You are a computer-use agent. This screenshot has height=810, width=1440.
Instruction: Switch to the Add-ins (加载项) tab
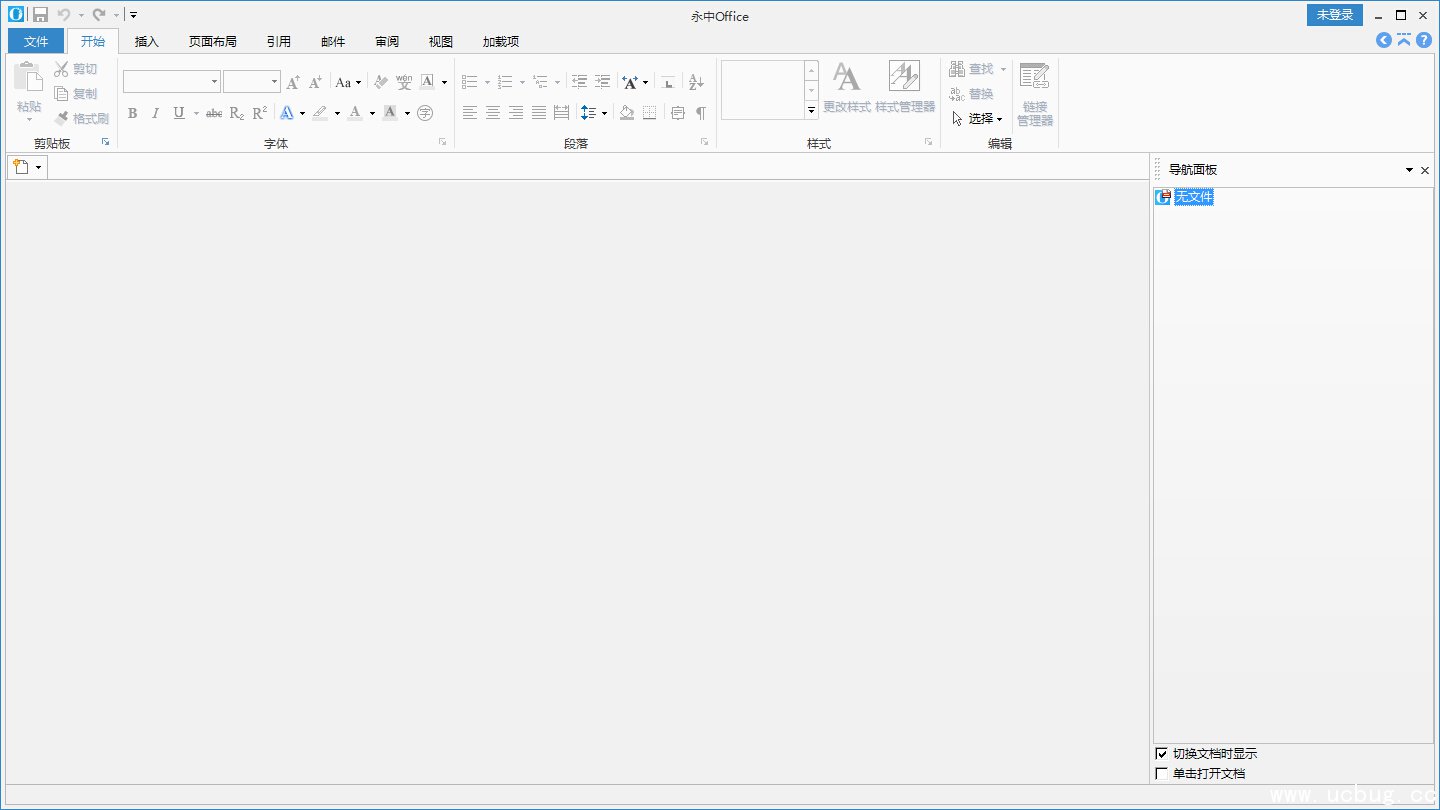(x=501, y=41)
